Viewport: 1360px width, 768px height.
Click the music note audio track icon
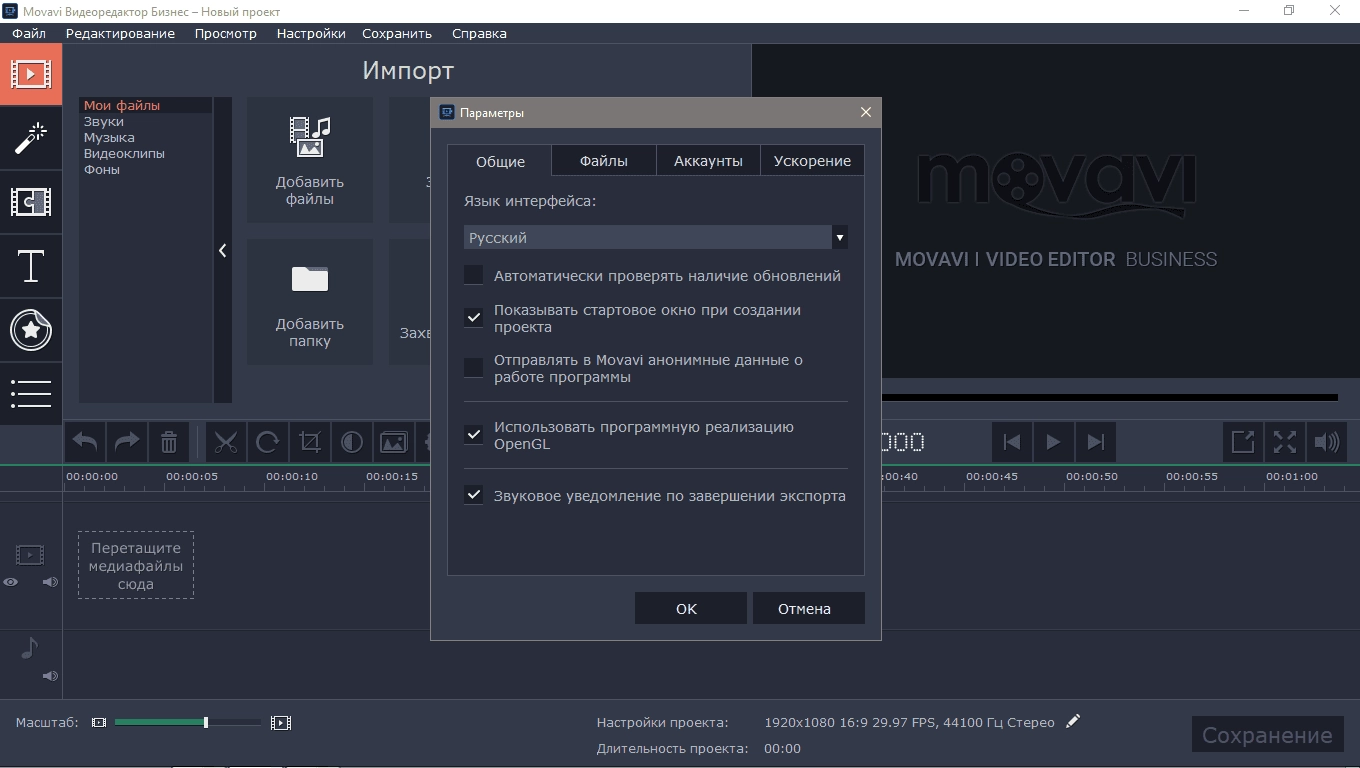29,648
